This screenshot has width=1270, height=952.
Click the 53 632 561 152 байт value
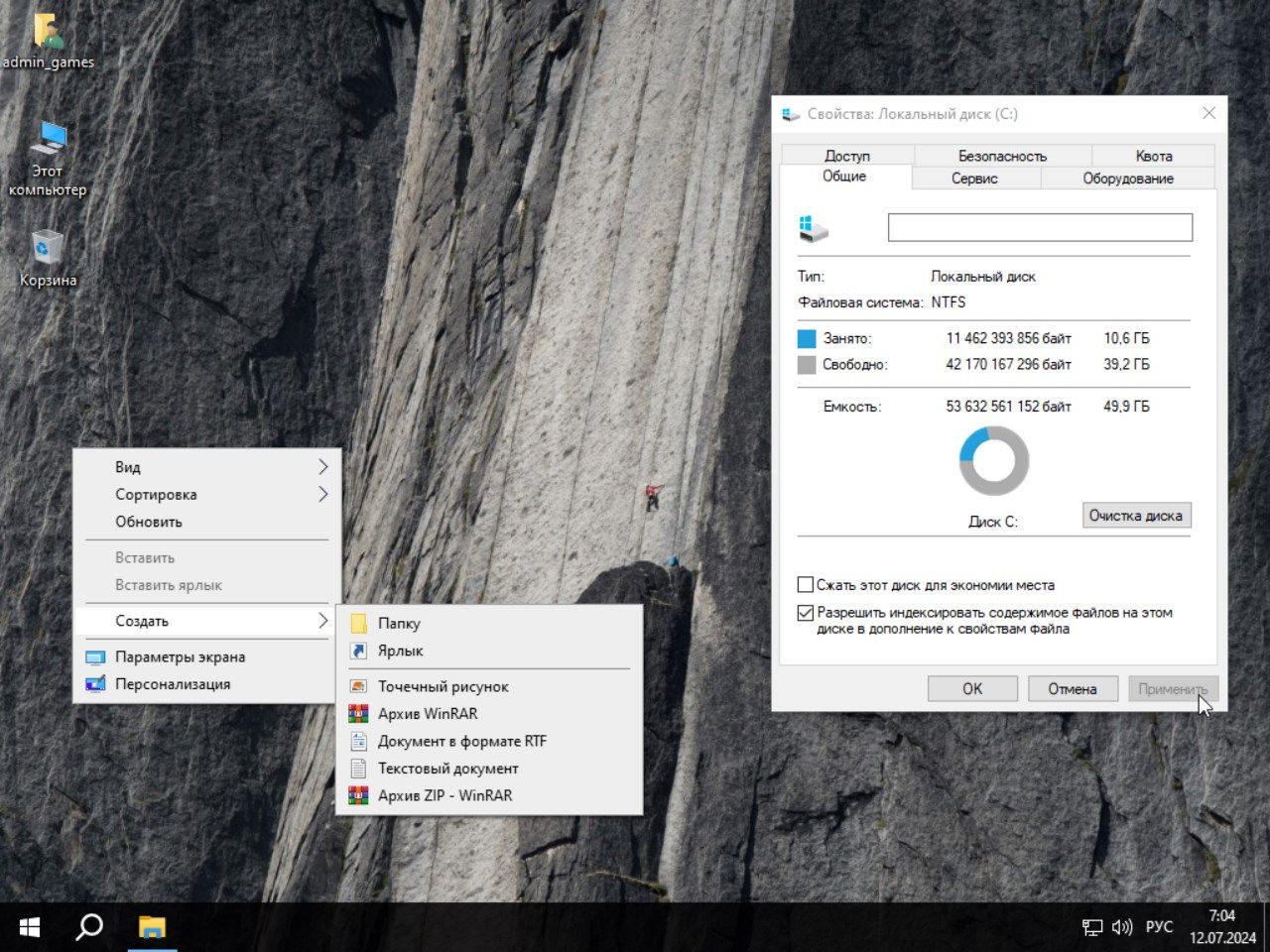(x=1009, y=407)
